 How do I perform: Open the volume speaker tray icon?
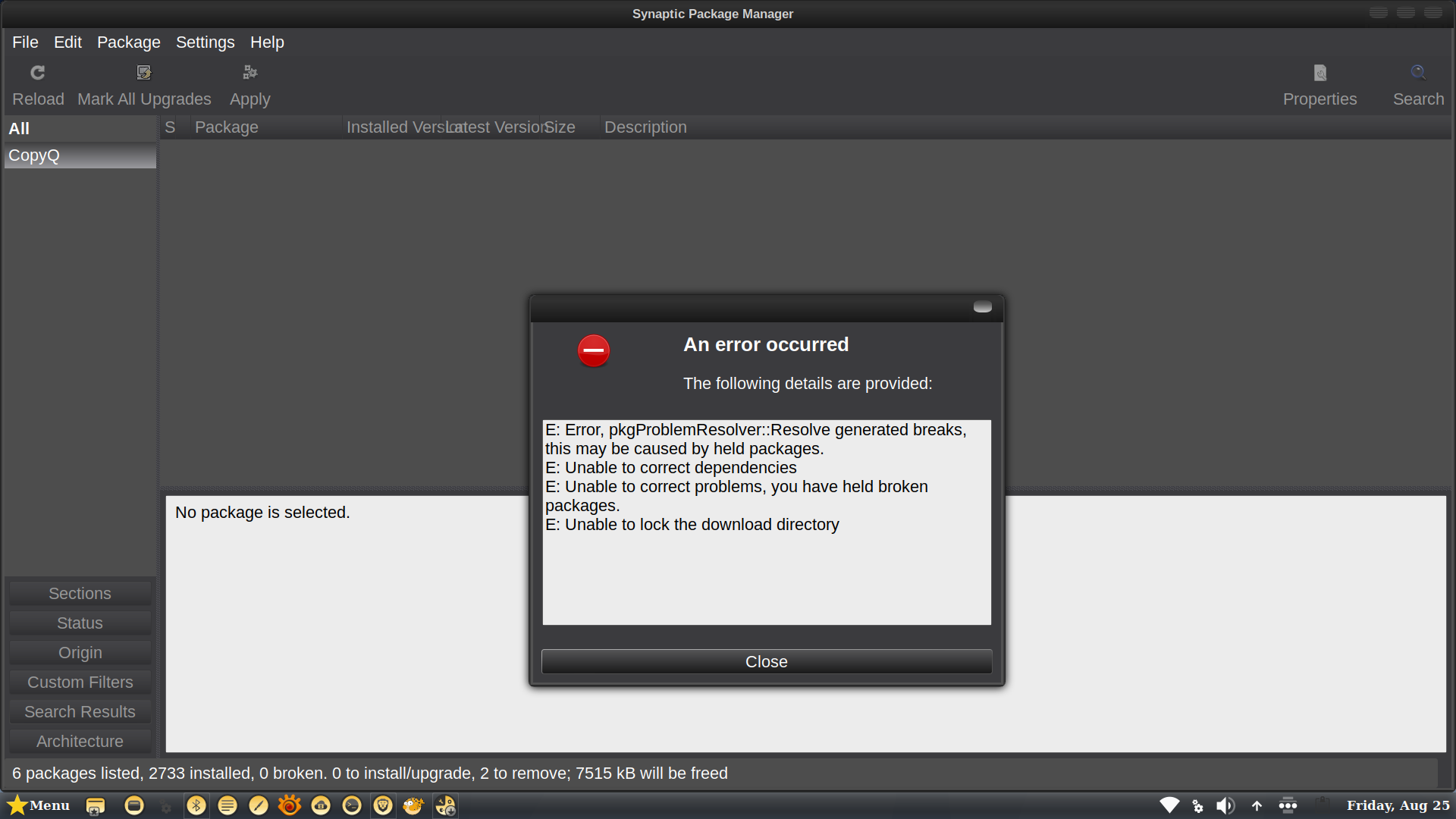point(1225,805)
